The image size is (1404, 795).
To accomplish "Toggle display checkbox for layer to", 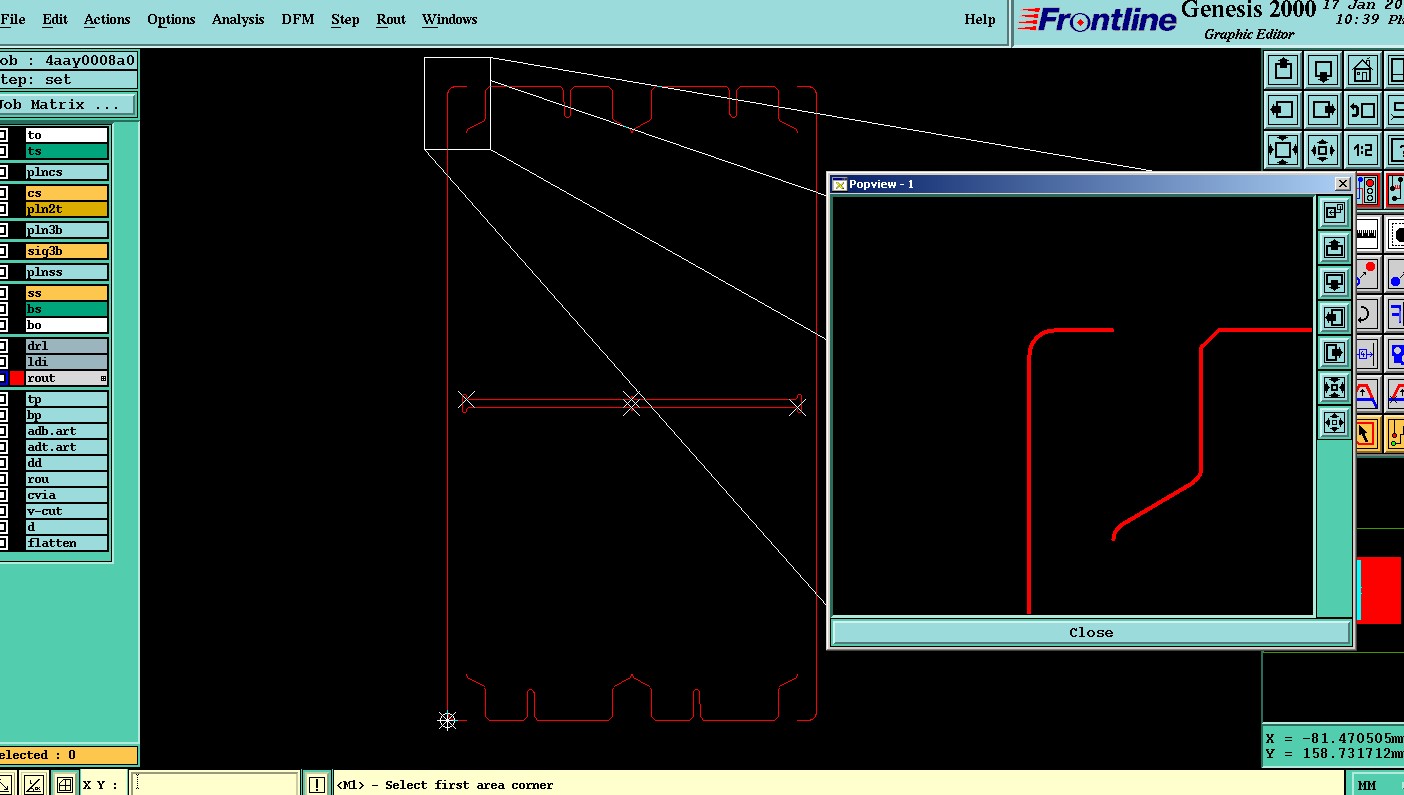I will [4, 135].
